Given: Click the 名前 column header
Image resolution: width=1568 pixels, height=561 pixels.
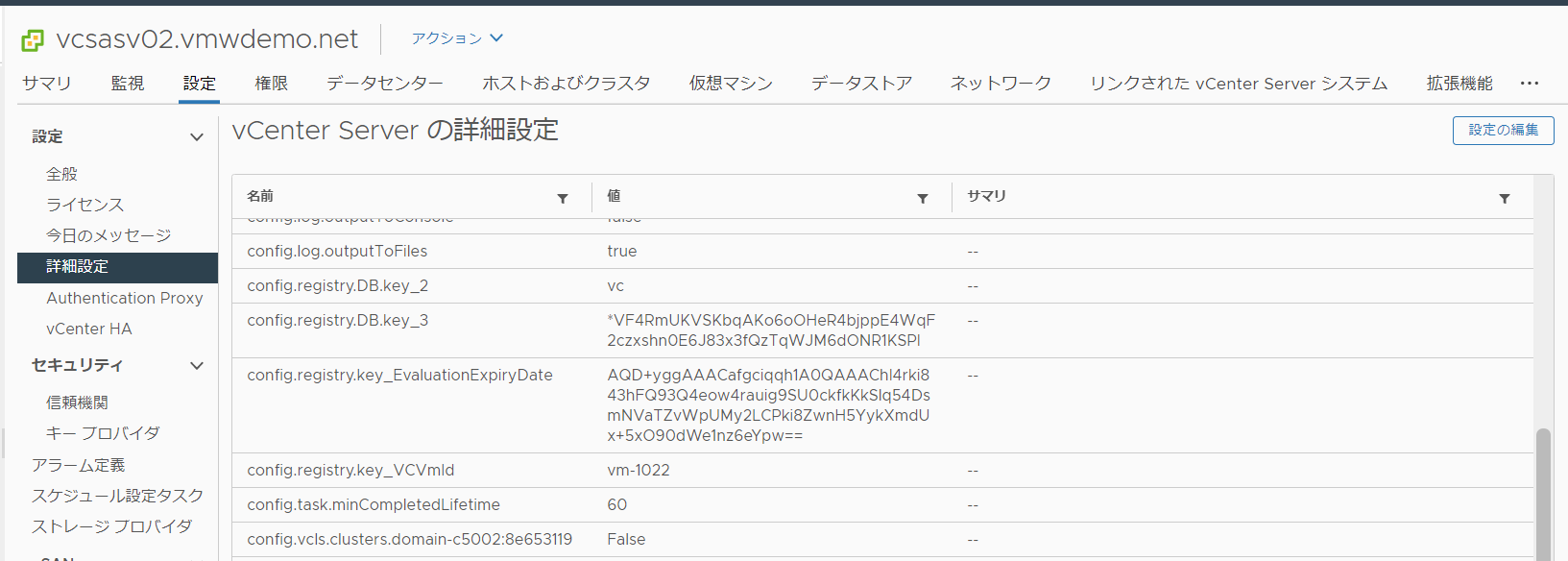Looking at the screenshot, I should coord(260,196).
